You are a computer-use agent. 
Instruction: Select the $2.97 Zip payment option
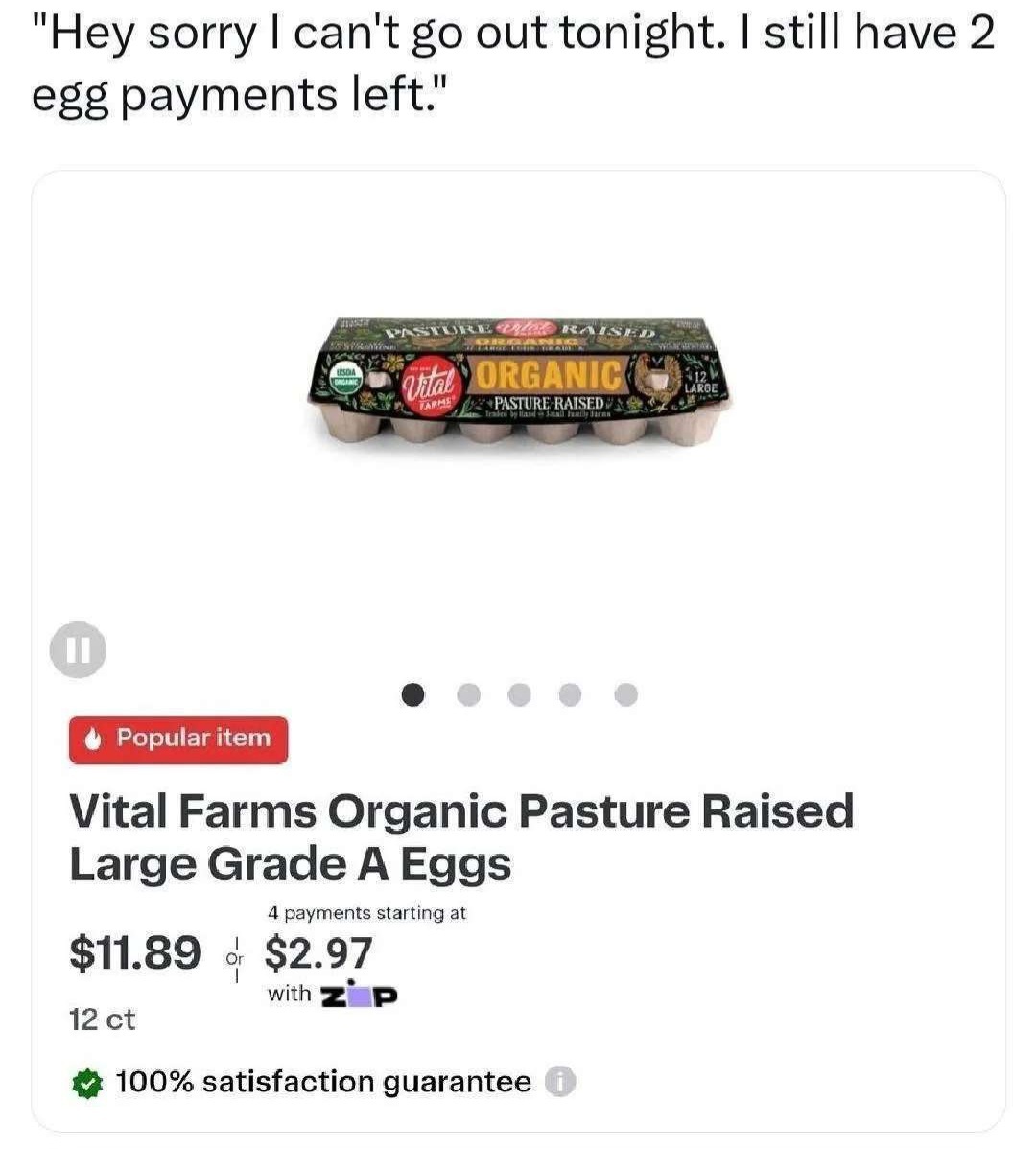click(x=318, y=952)
